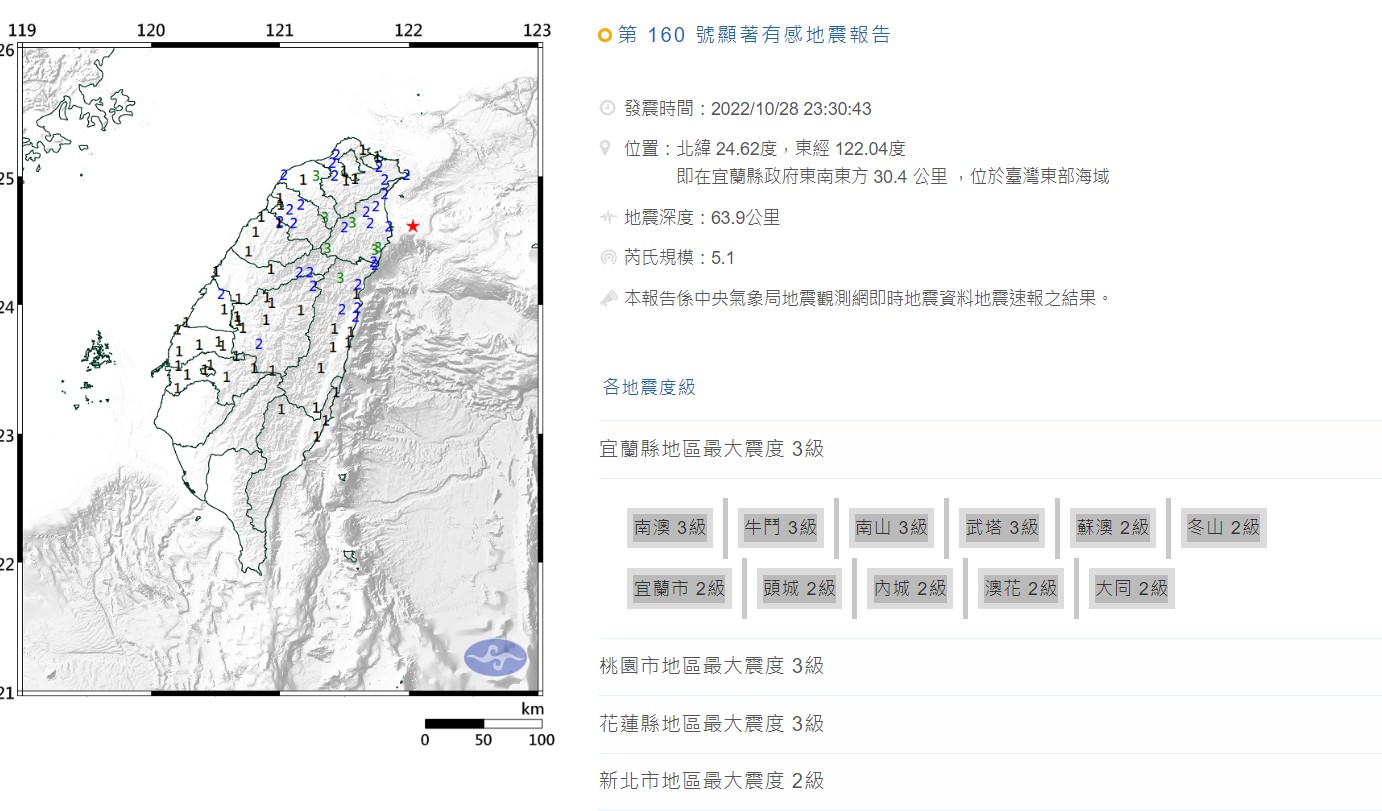Click the 芮氏規模：5.1 text
The width and height of the screenshot is (1382, 811).
pyautogui.click(x=679, y=257)
